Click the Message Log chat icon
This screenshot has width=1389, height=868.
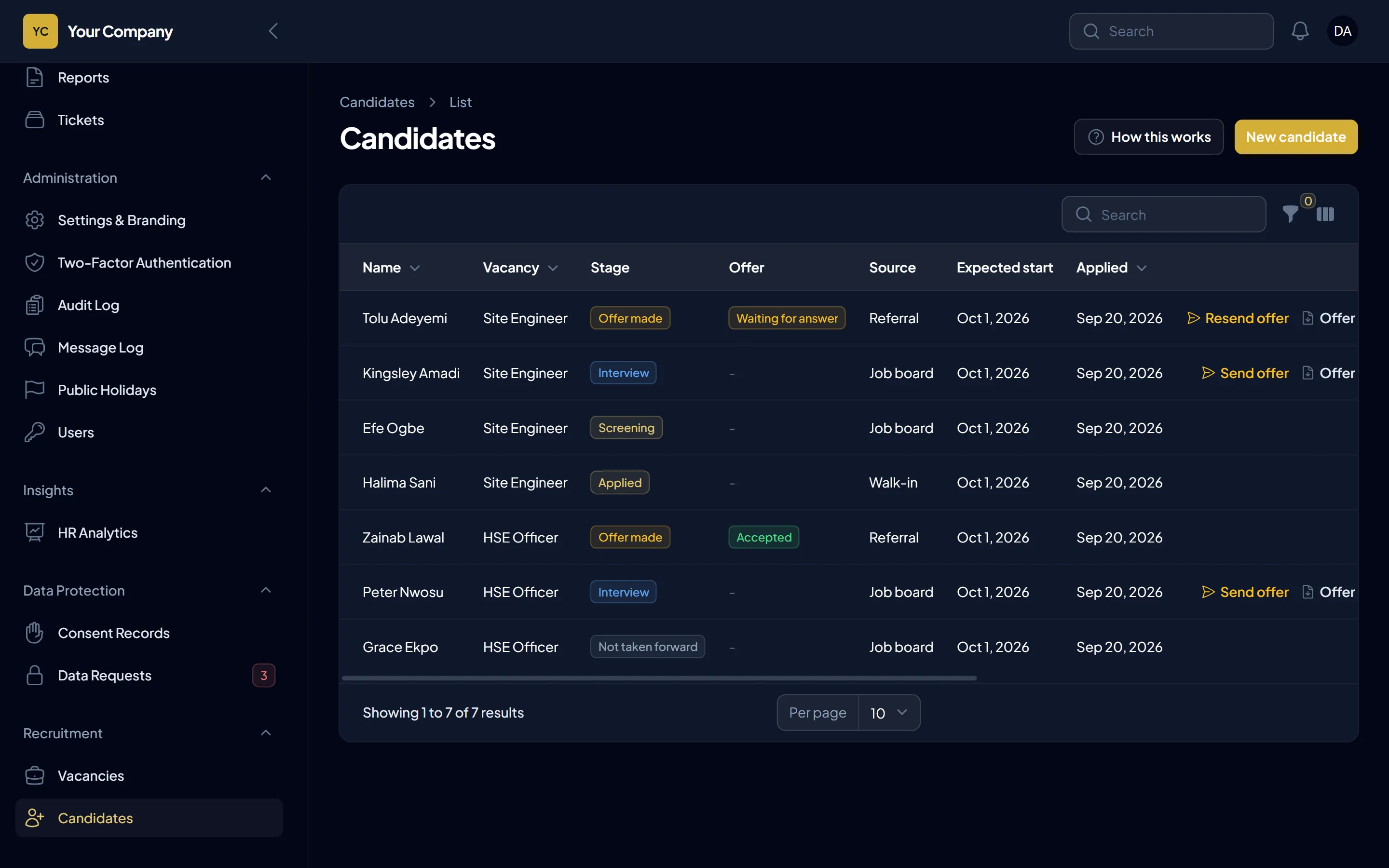click(x=34, y=347)
